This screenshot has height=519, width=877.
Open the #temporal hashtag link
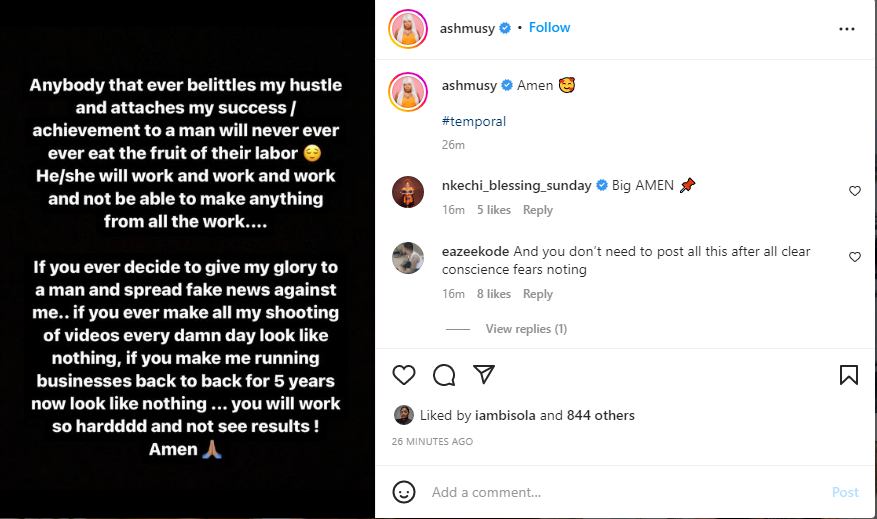click(474, 121)
